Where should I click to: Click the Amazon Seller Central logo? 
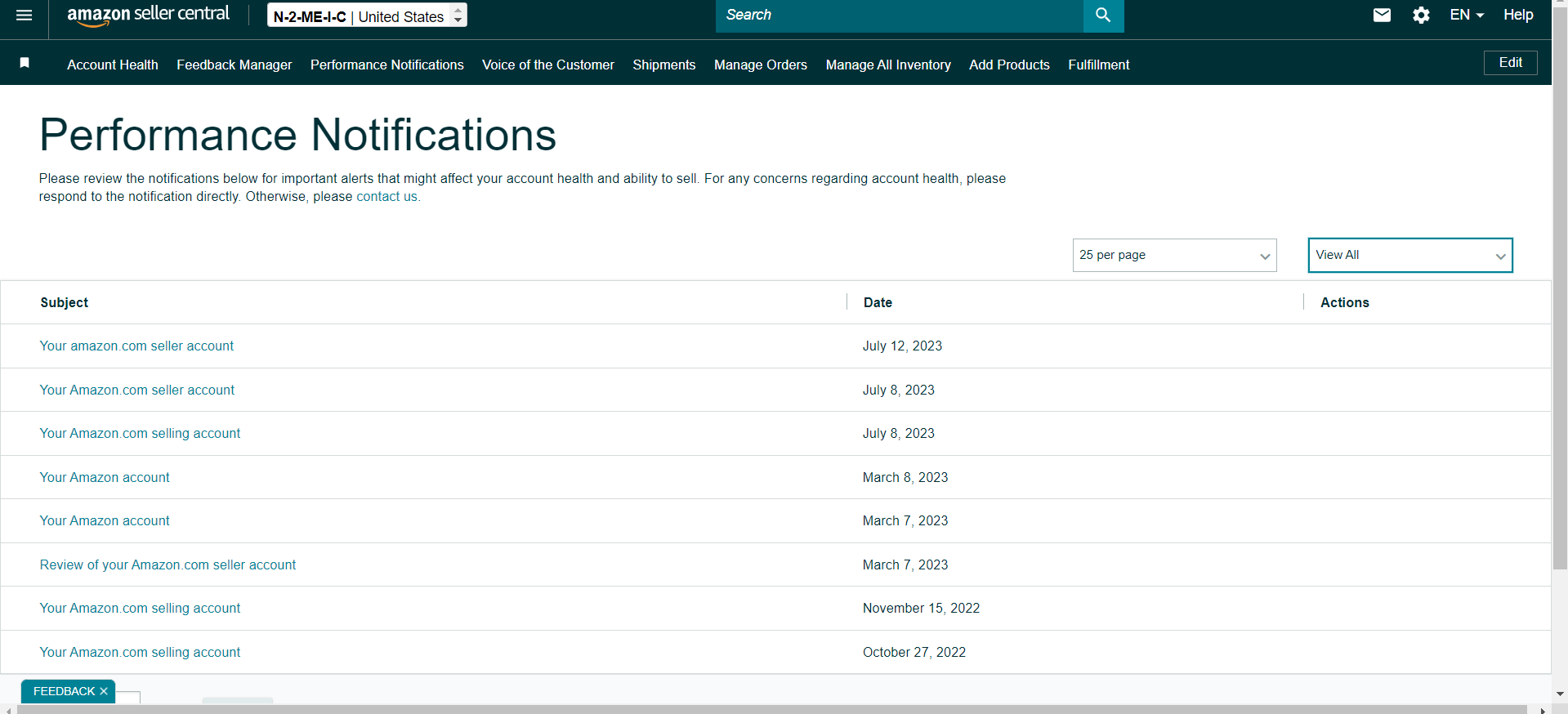tap(148, 16)
